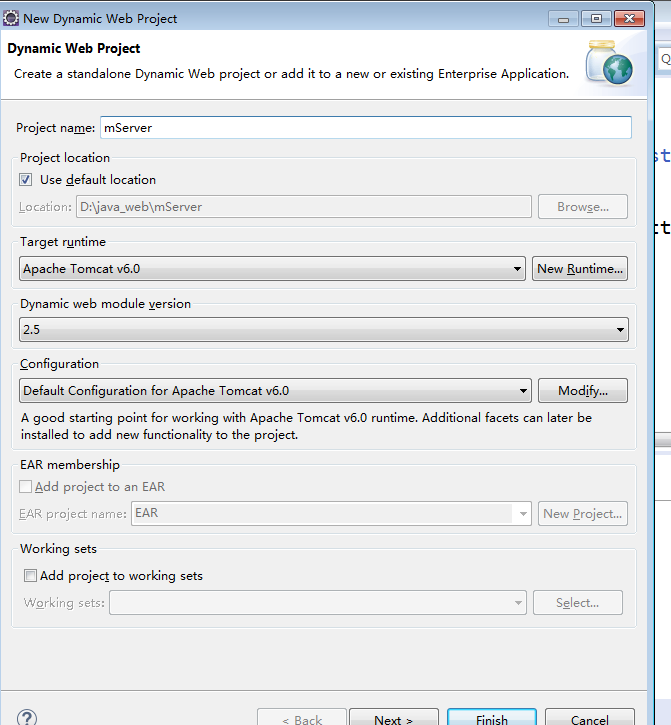Open the EAR project name combo box arrow
671x725 pixels.
tap(523, 514)
